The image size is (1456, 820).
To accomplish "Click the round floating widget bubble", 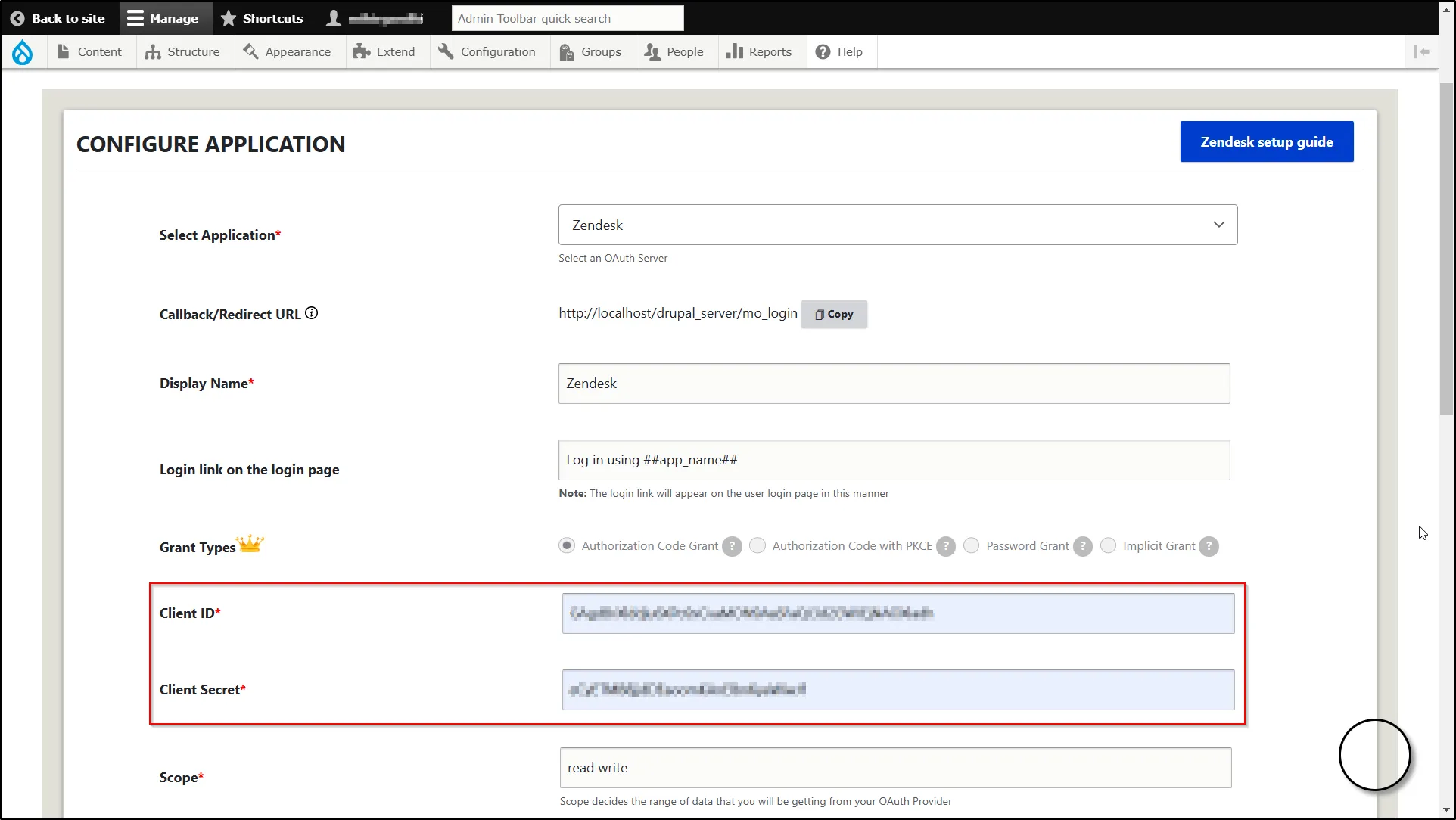I will (x=1374, y=755).
